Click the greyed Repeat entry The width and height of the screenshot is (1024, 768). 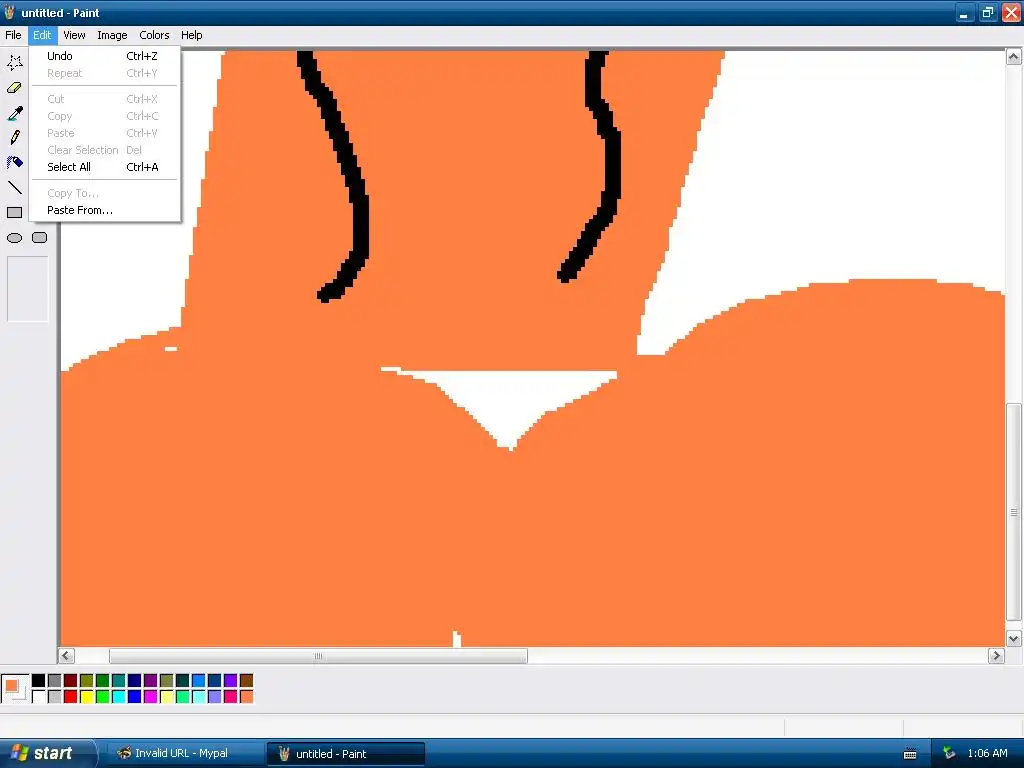click(104, 73)
